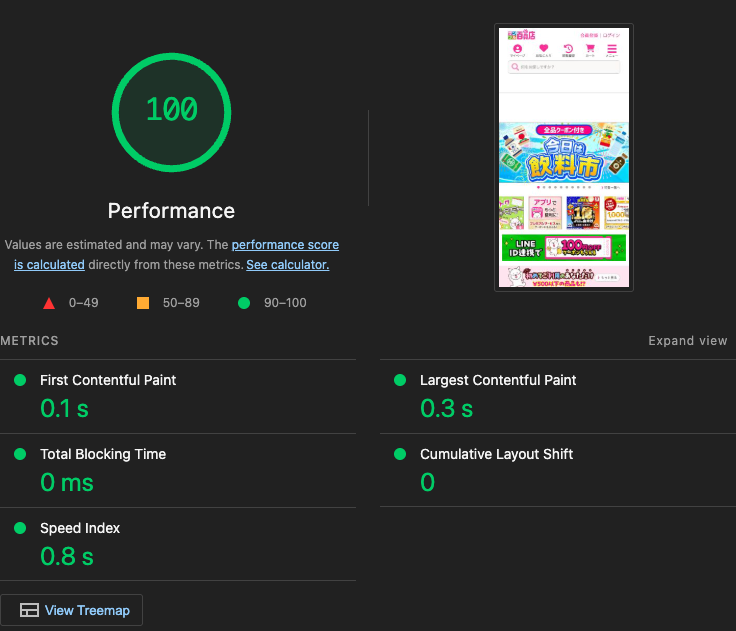The width and height of the screenshot is (736, 631).
Task: Click the '0.1 s' metric value
Action: [64, 408]
